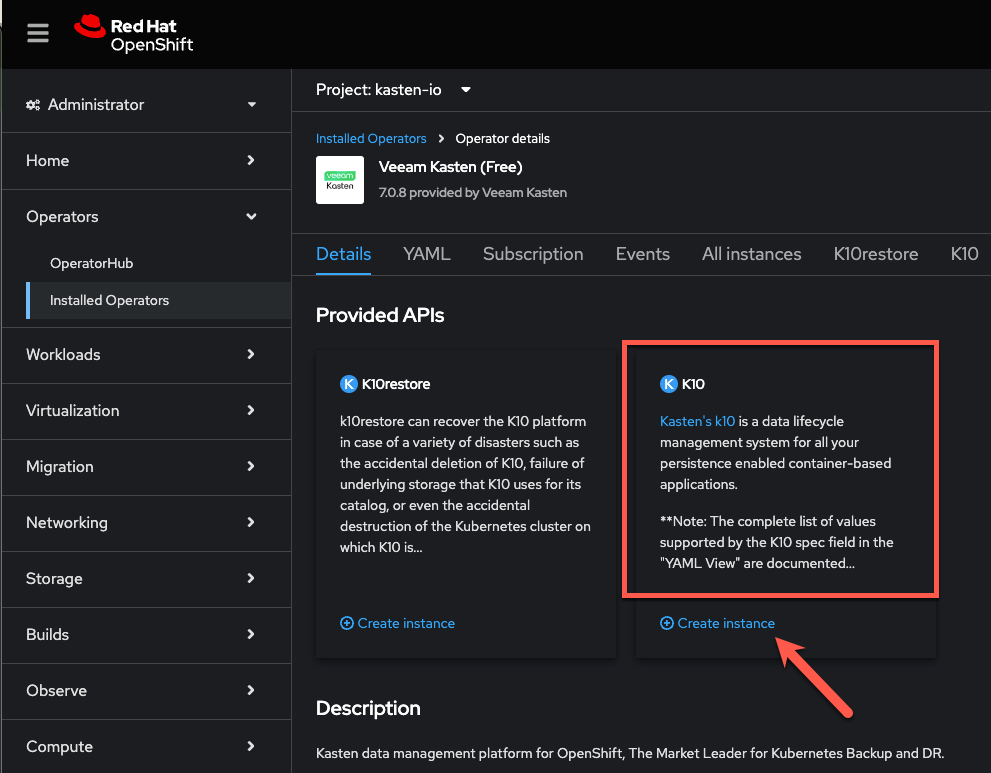This screenshot has width=991, height=773.
Task: Select OperatorHub in the sidebar
Action: (92, 263)
